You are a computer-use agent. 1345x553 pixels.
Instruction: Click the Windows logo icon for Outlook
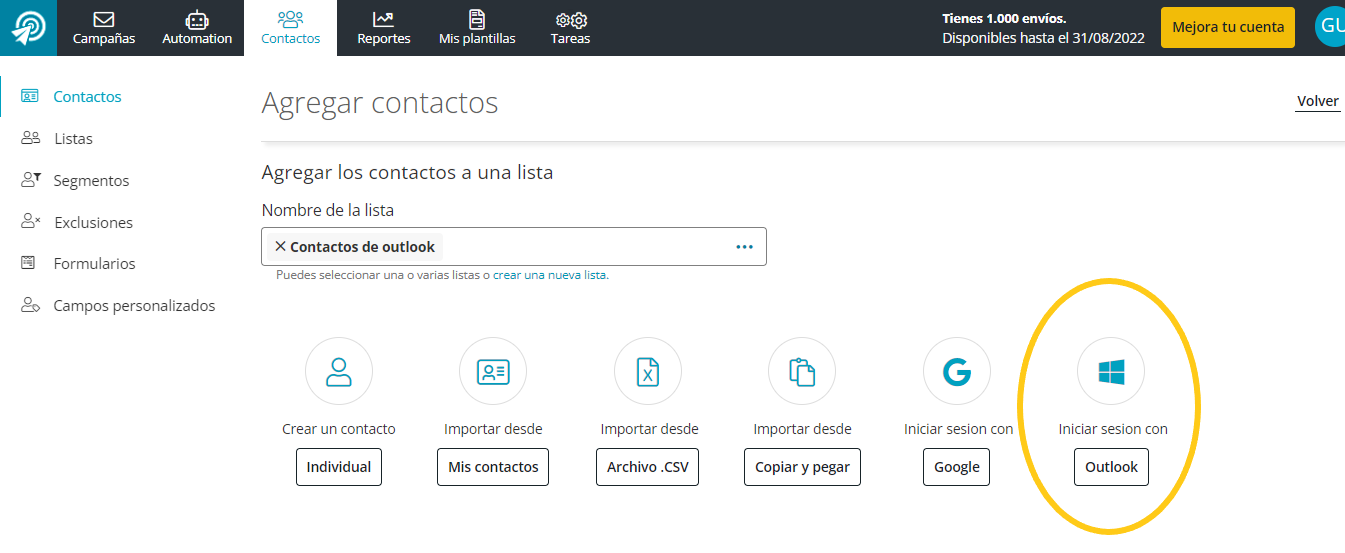(x=1111, y=372)
